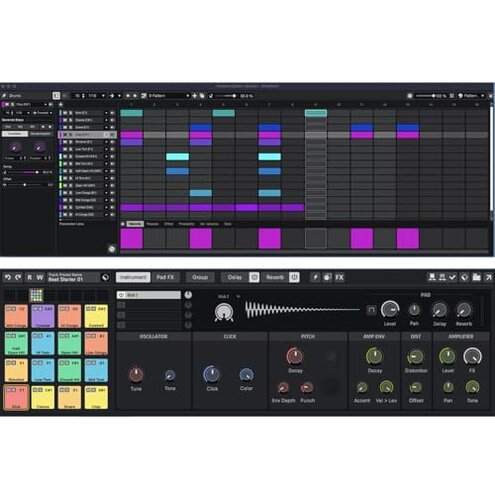The image size is (495, 495).
Task: Click the checkmark icon in drum machine toolbar
Action: pyautogui.click(x=453, y=277)
